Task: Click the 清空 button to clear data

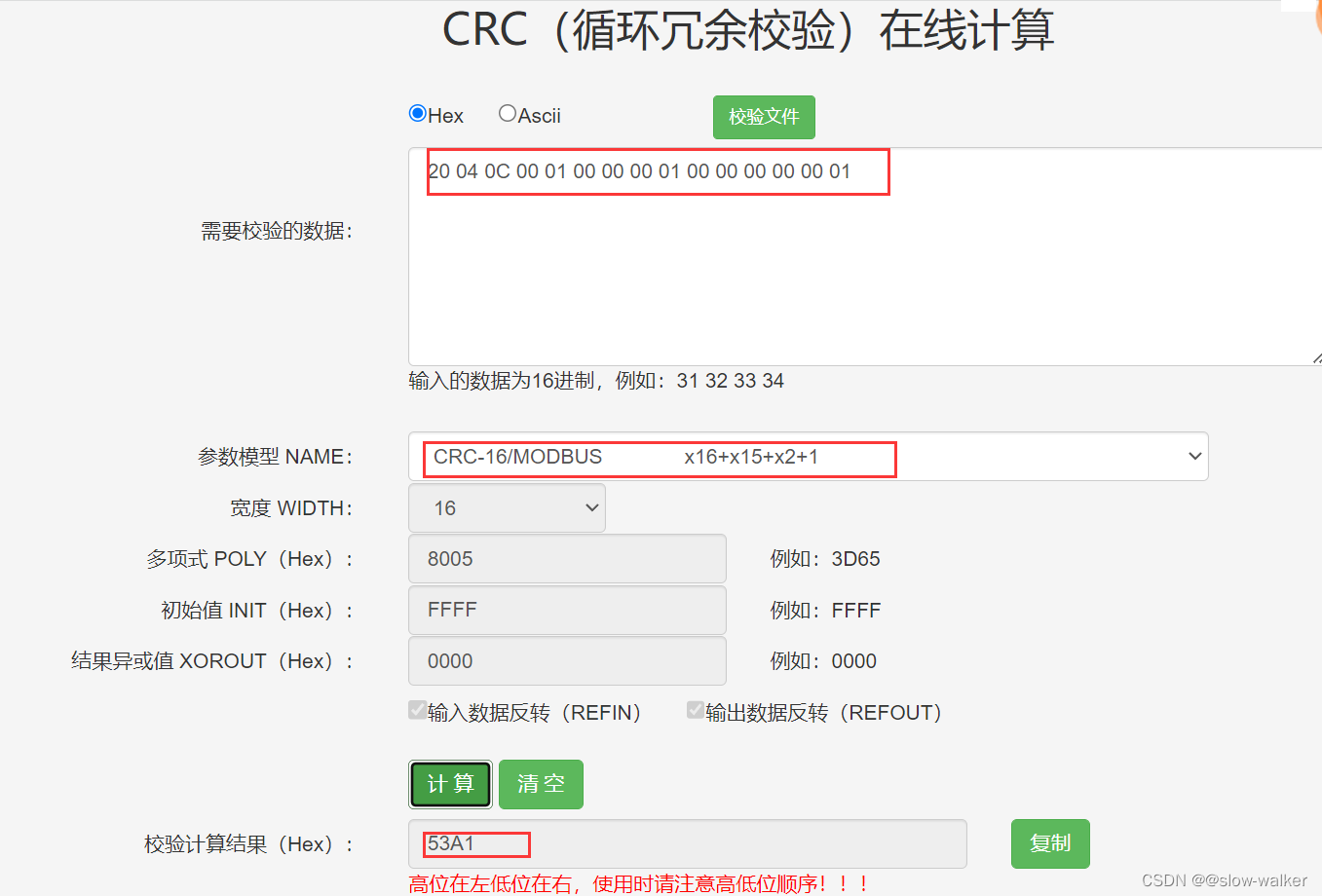Action: pos(541,784)
